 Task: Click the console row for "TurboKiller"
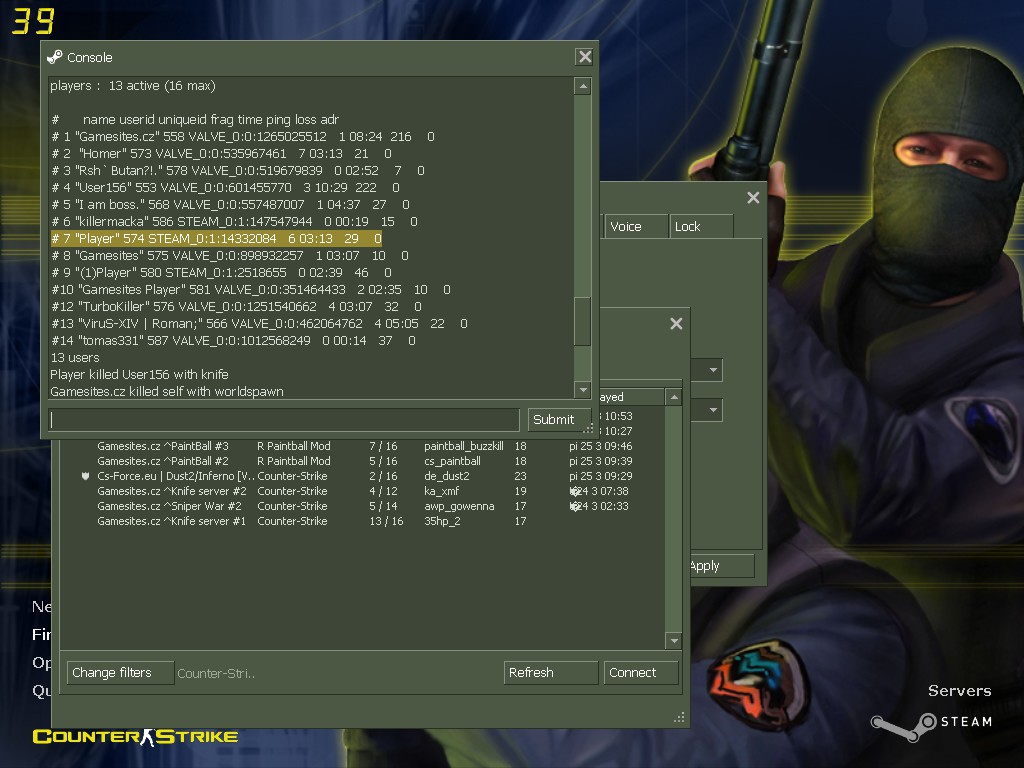(x=236, y=306)
